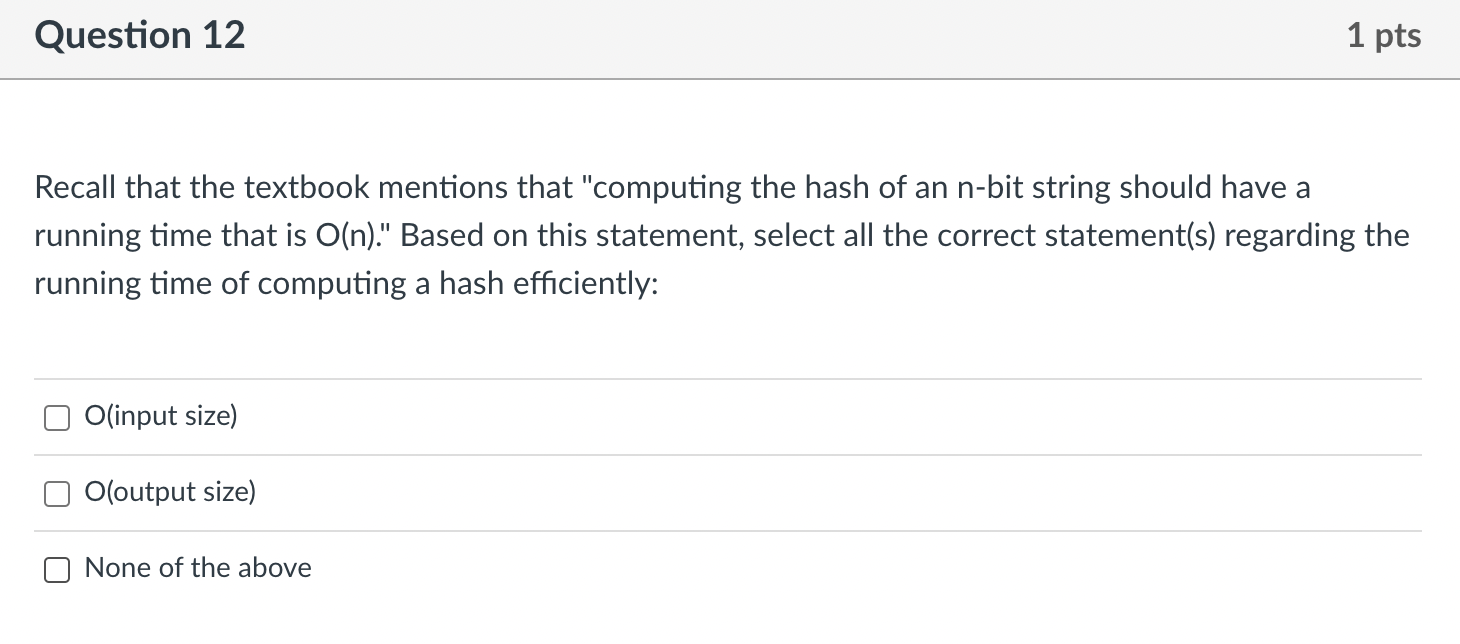Click the O(output size) answer label text
Screen dimensions: 1460x644
coord(170,491)
